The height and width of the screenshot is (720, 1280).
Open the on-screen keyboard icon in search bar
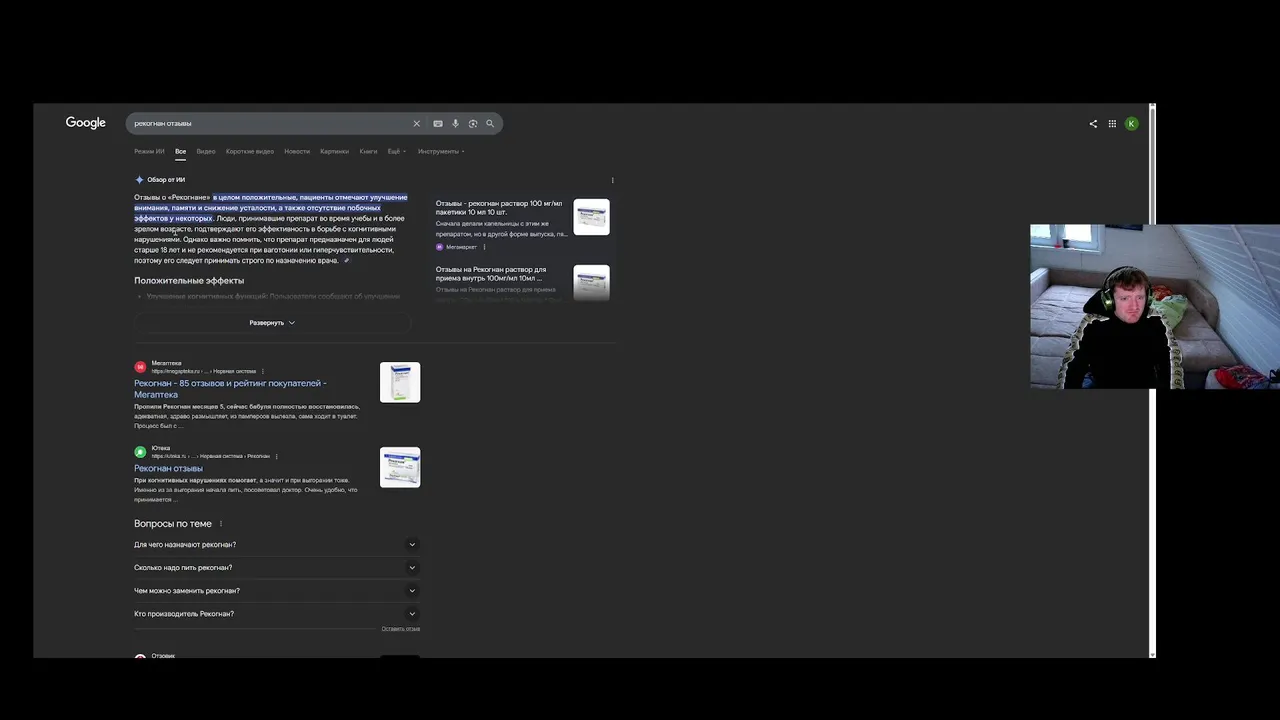(x=438, y=124)
